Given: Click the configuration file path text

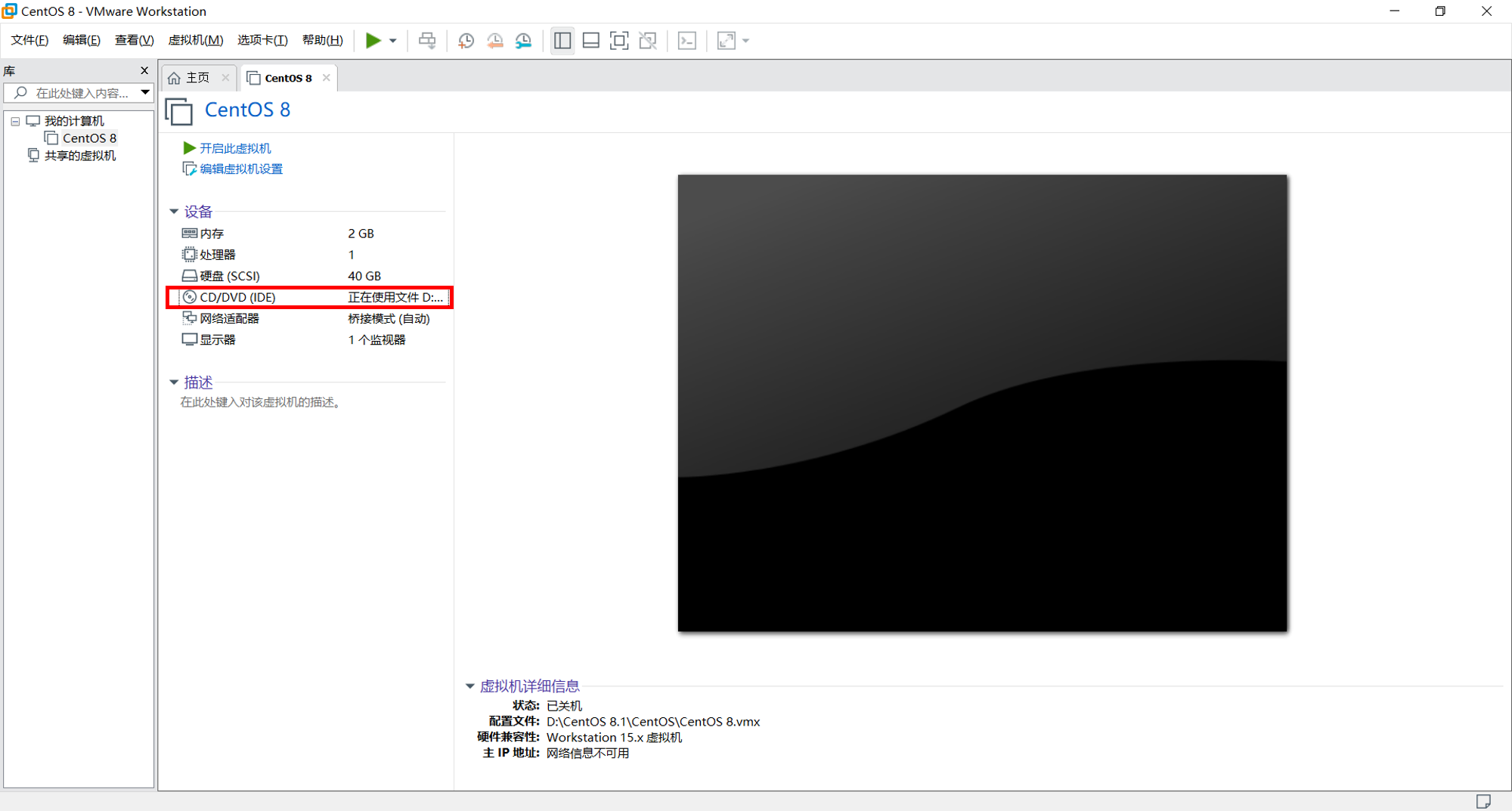Looking at the screenshot, I should (x=653, y=722).
